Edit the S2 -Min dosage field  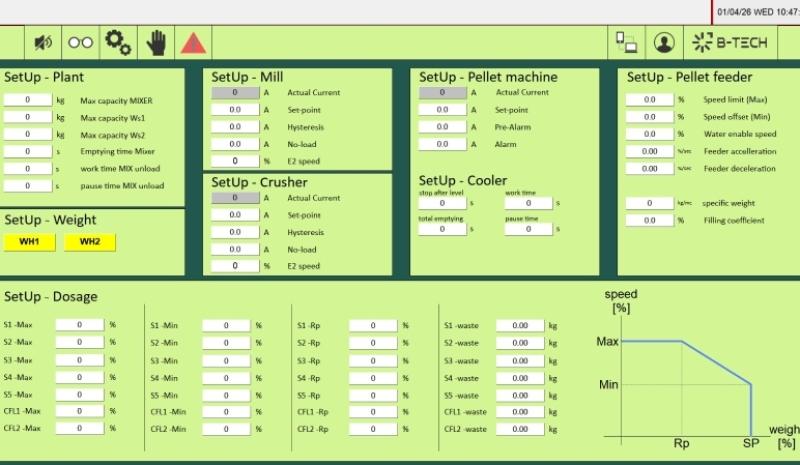click(226, 343)
